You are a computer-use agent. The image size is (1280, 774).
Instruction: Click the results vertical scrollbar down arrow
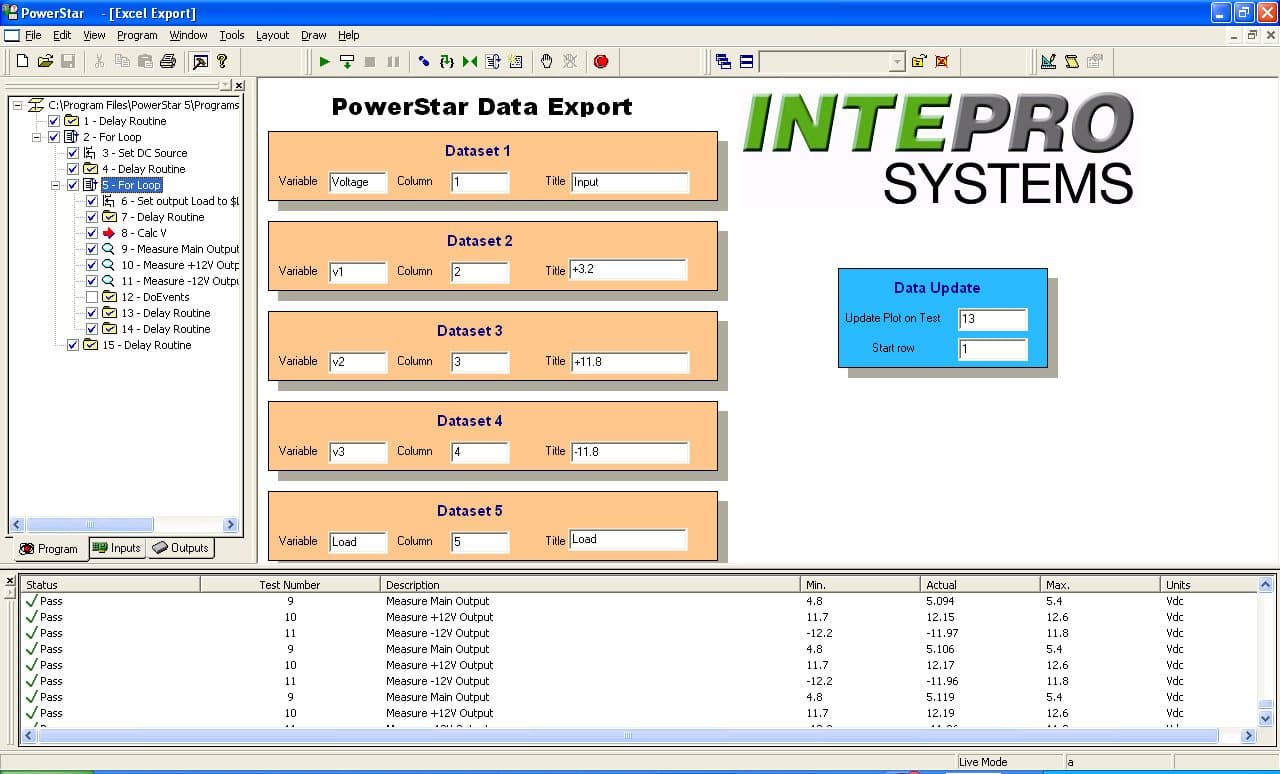point(1265,718)
